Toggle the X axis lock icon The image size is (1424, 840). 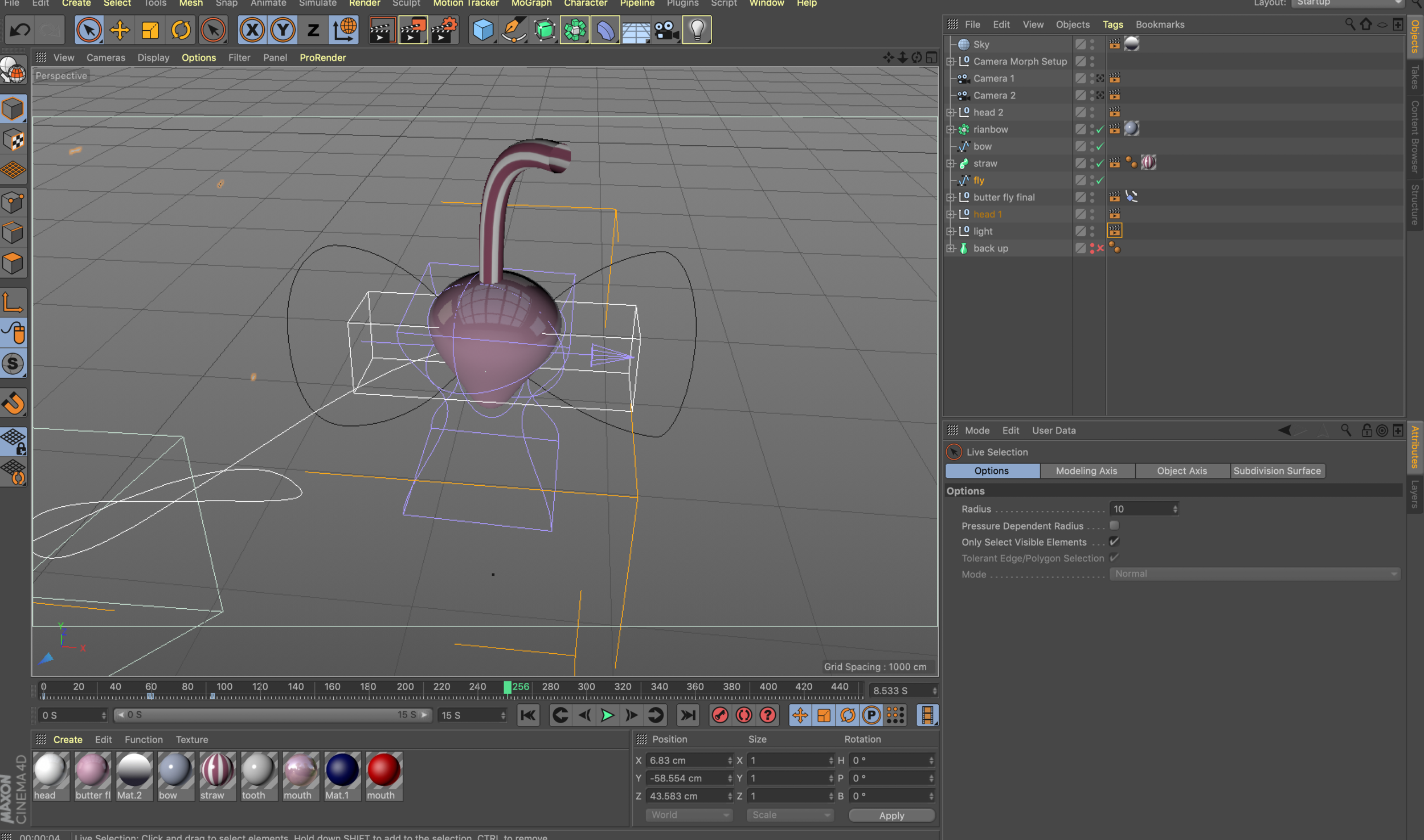[x=252, y=30]
